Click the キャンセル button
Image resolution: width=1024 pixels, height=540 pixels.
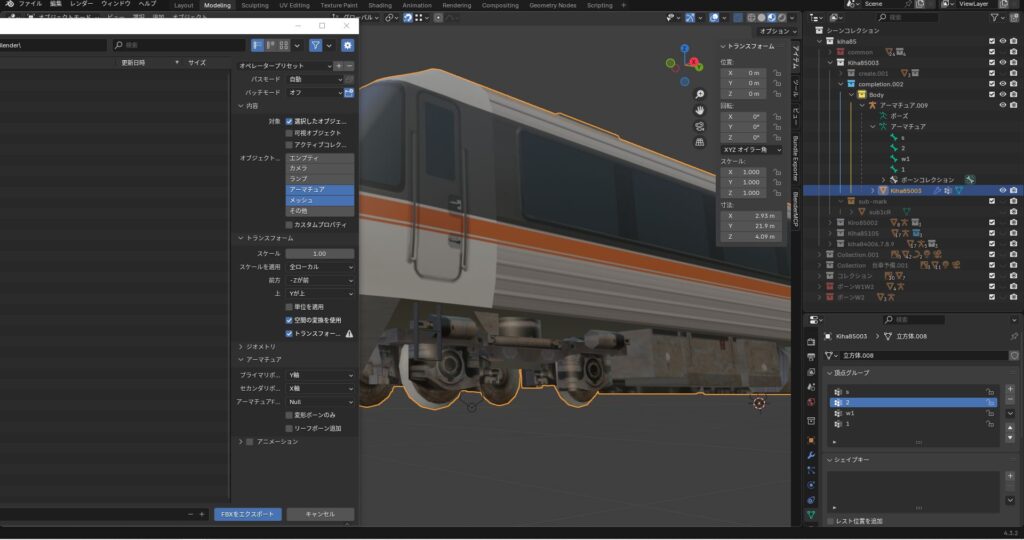coord(319,514)
